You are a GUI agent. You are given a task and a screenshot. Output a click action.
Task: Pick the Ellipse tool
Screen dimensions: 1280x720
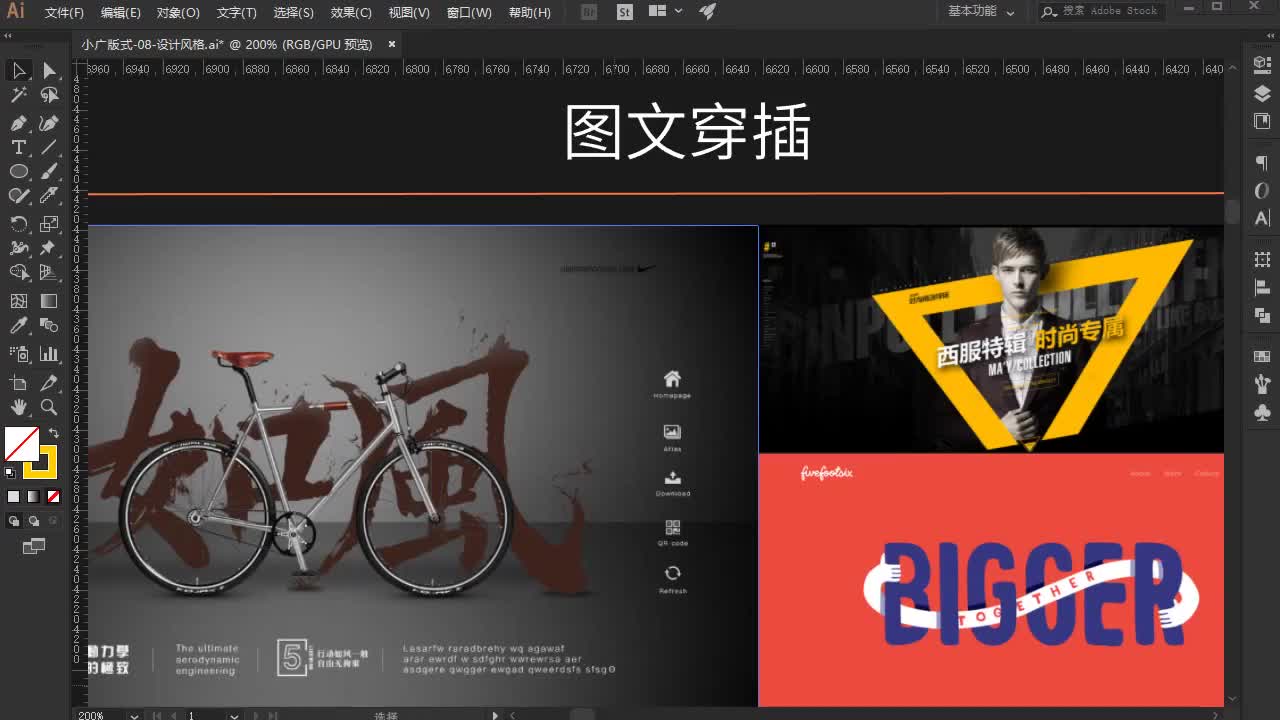(x=18, y=171)
